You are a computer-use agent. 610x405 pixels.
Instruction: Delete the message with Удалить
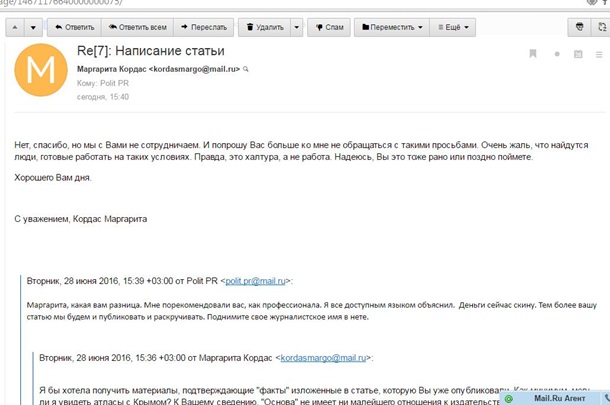[264, 28]
